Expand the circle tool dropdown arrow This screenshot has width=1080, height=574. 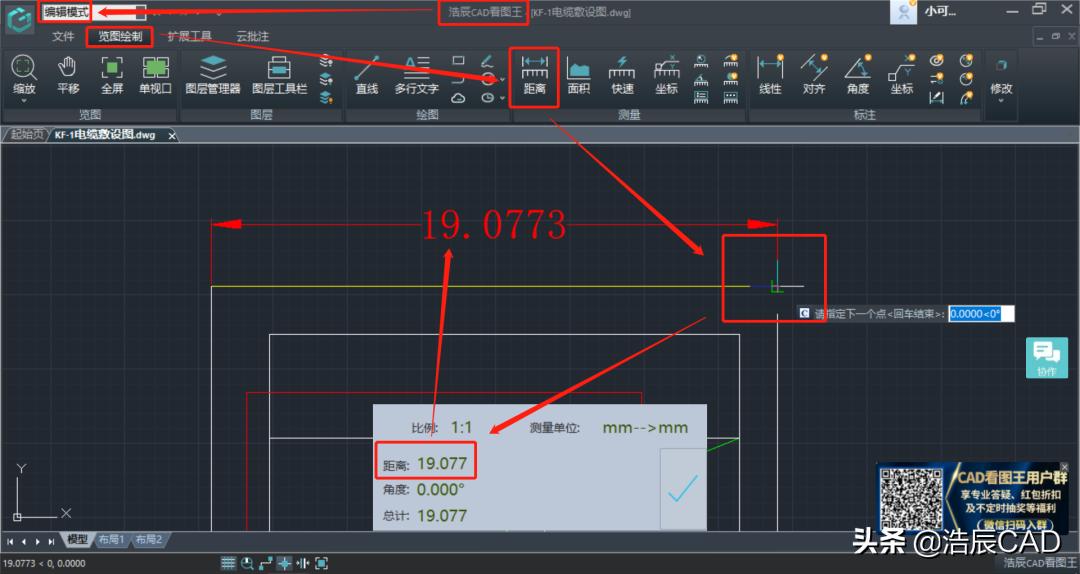[502, 80]
